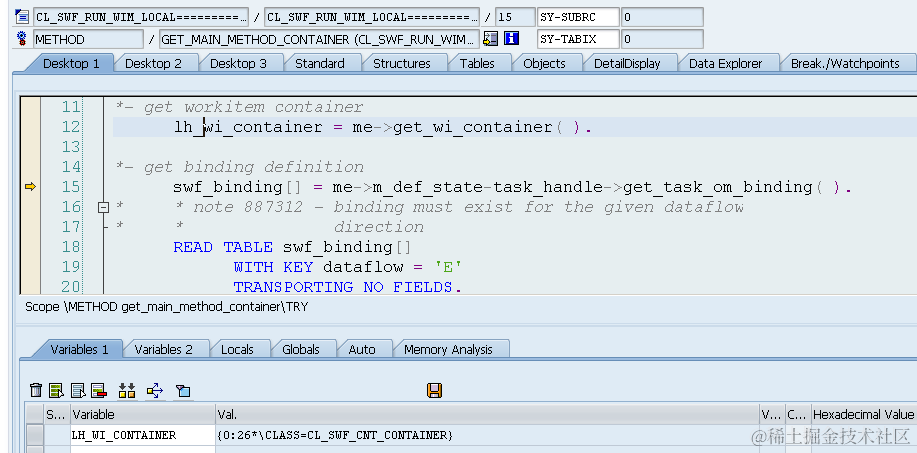Image resolution: width=917 pixels, height=453 pixels.
Task: Click the note 887312 comment line
Action: pyautogui.click(x=430, y=207)
